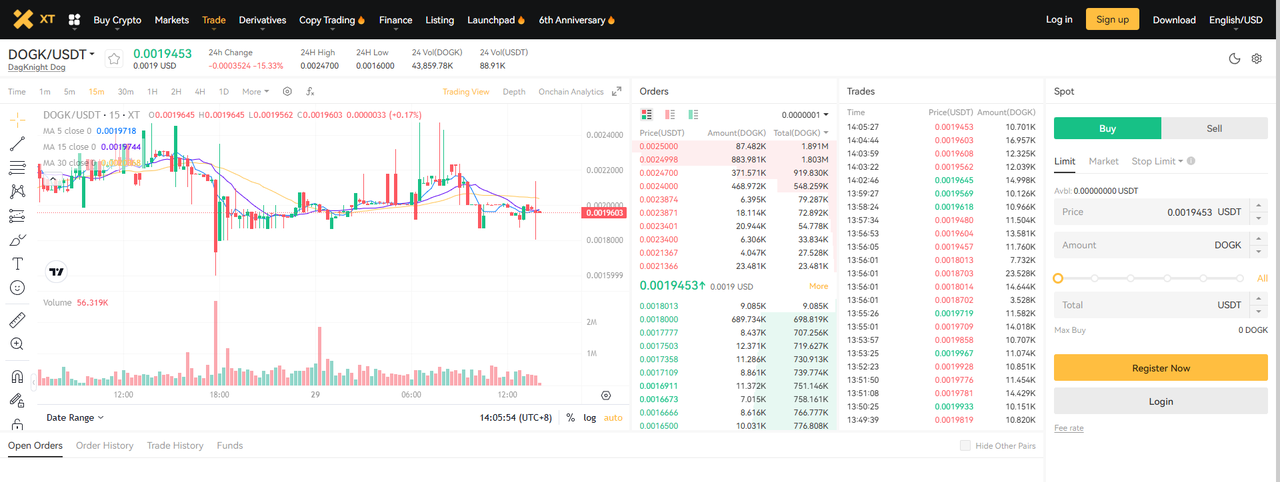Click the Log in link
The image size is (1280, 482).
[x=1059, y=19]
